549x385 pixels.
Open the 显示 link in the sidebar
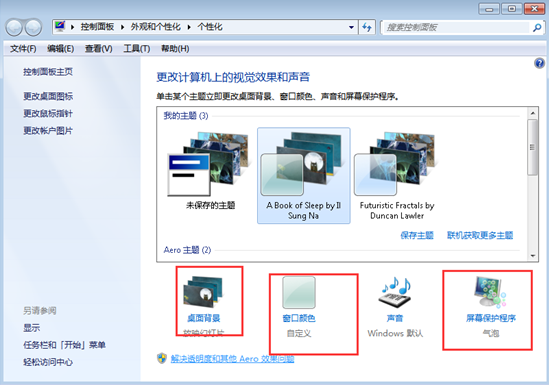(32, 328)
